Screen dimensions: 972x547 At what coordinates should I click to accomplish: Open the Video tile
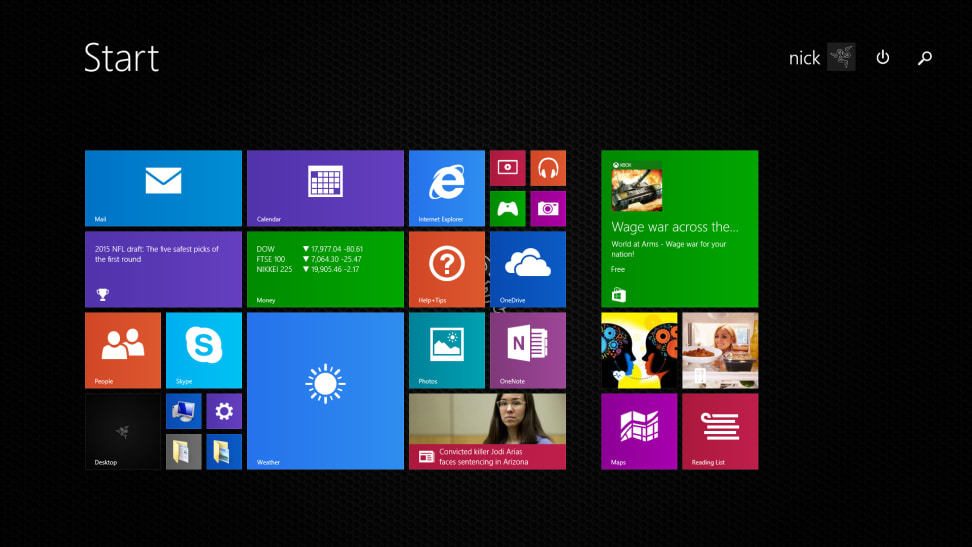coord(508,168)
